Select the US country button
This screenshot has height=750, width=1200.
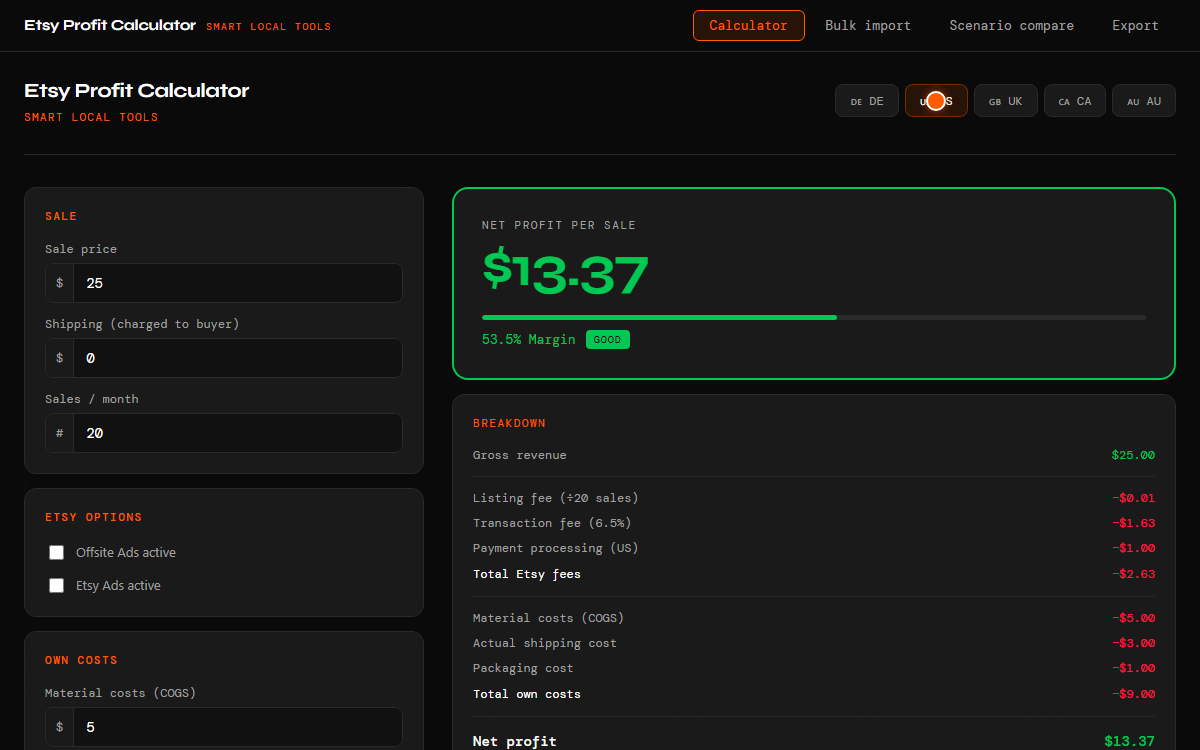936,101
